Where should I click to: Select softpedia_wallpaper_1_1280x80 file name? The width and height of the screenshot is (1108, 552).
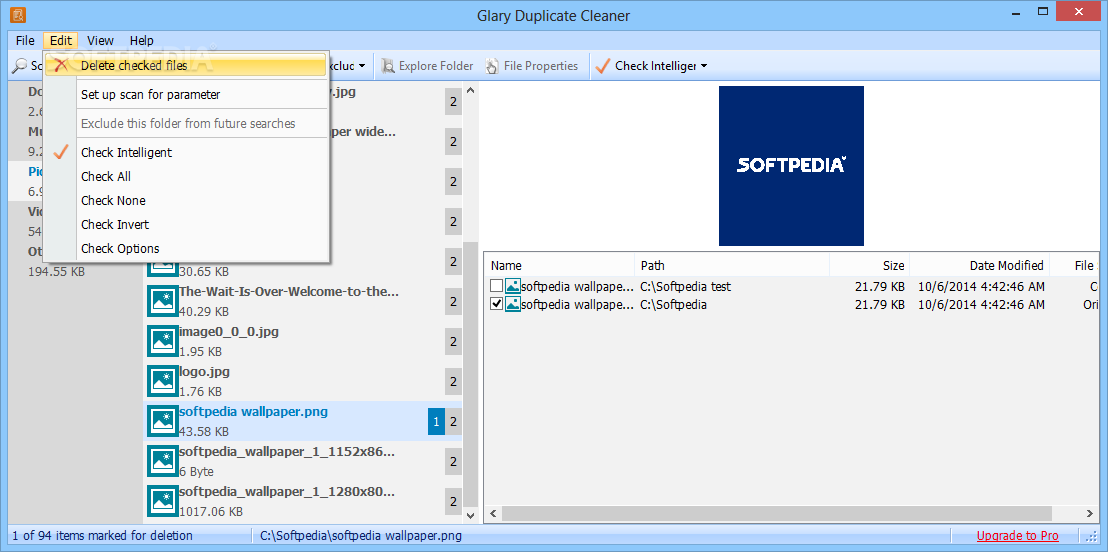coord(287,491)
